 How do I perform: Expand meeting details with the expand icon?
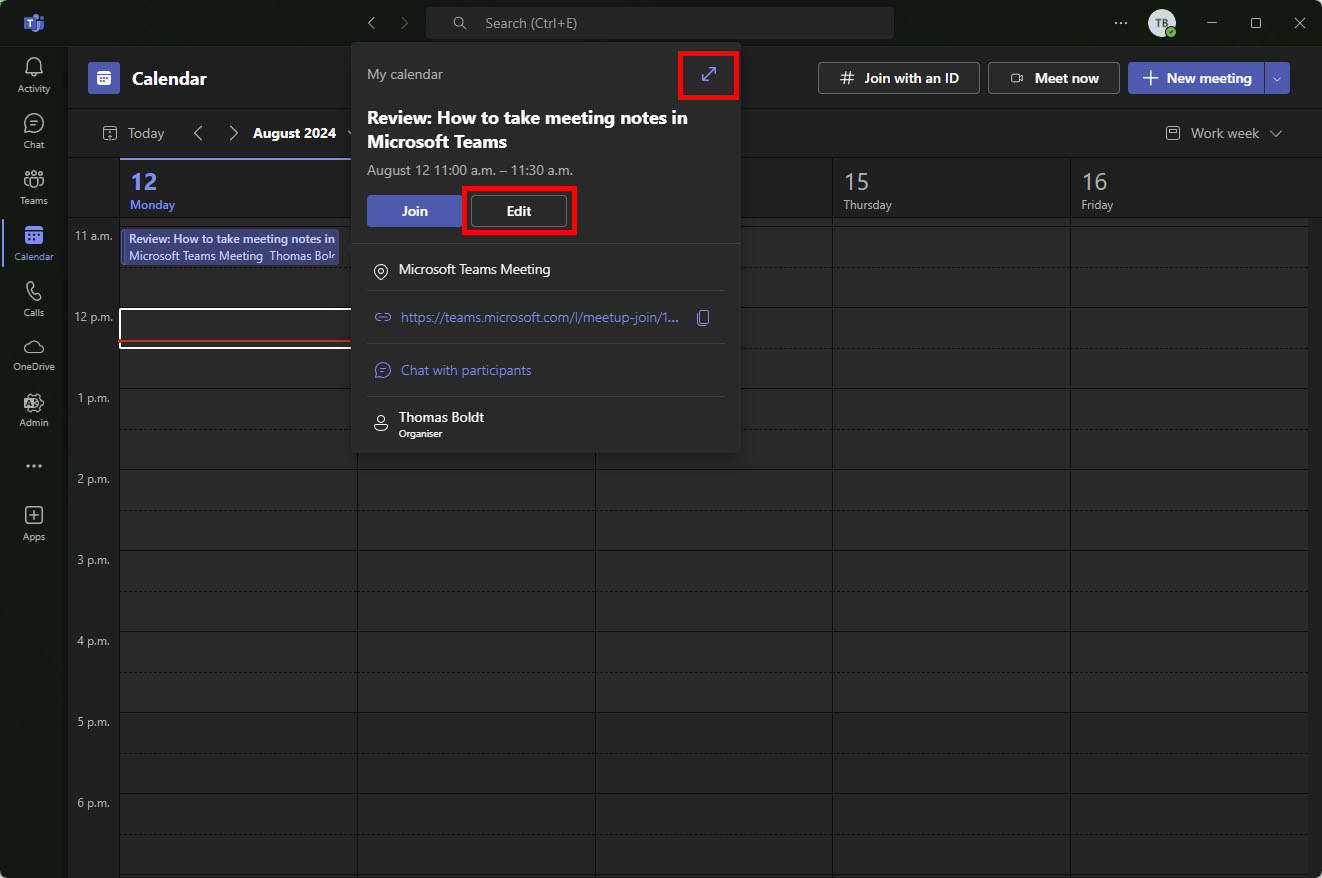[709, 74]
